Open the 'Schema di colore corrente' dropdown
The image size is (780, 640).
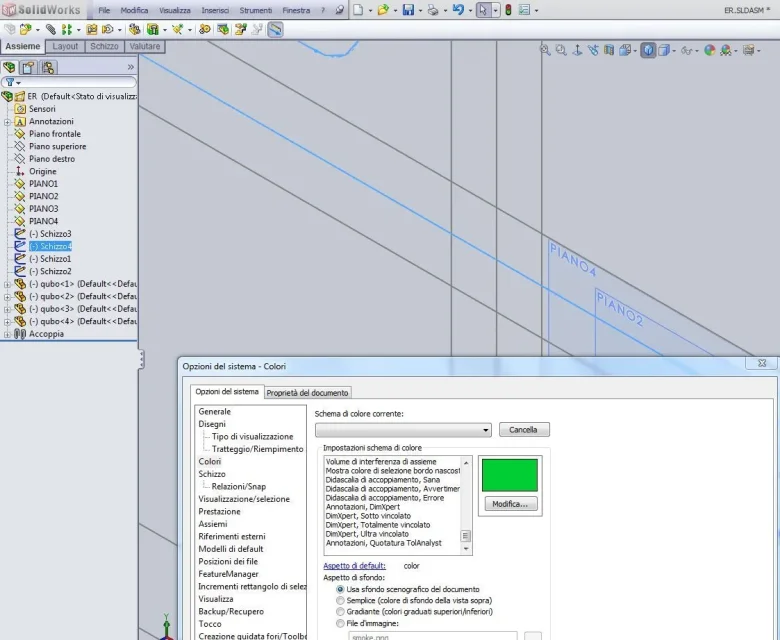(403, 430)
